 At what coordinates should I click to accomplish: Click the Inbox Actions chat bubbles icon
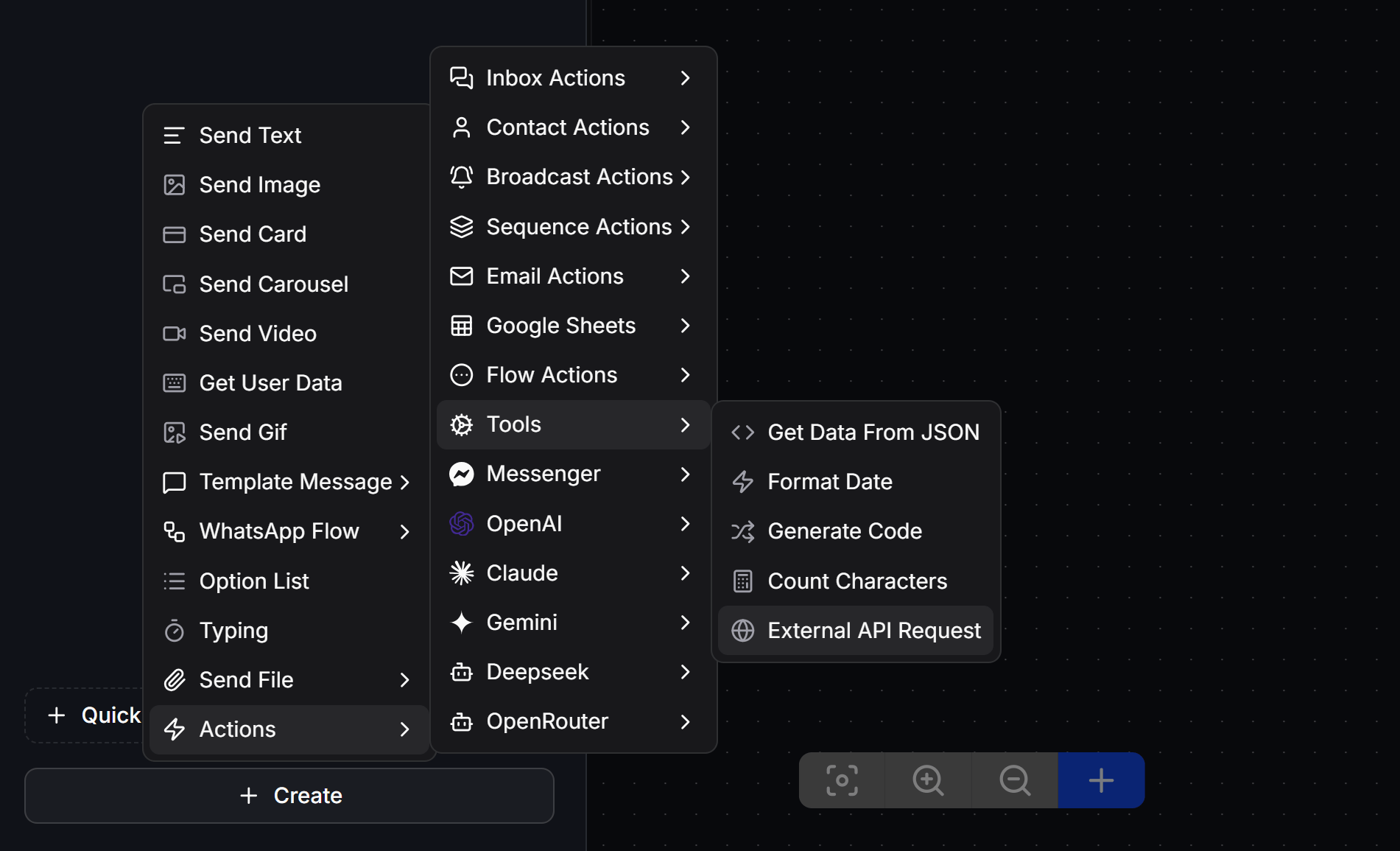pos(461,78)
